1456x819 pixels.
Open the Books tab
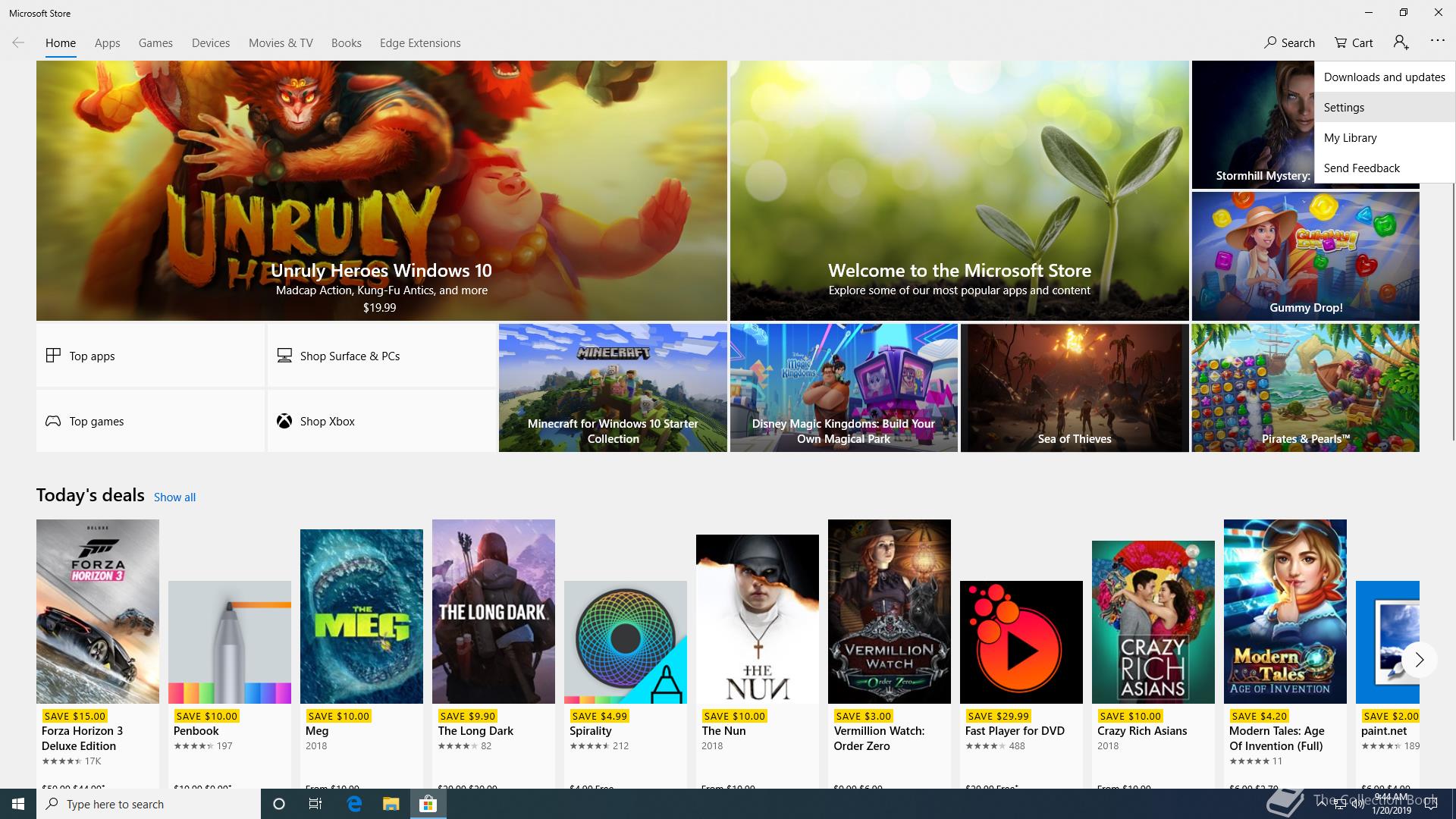(346, 43)
